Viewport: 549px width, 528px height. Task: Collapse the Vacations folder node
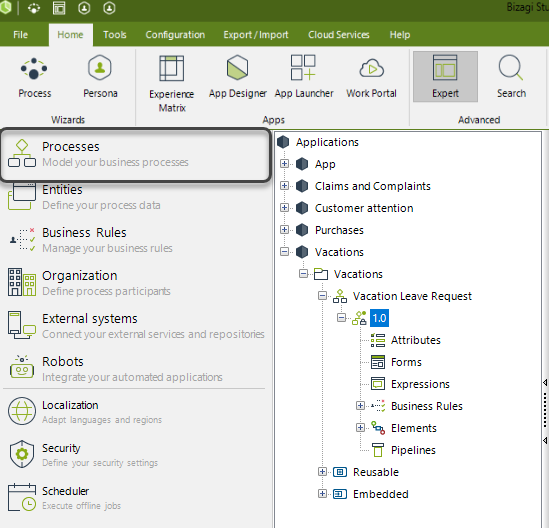pos(304,273)
